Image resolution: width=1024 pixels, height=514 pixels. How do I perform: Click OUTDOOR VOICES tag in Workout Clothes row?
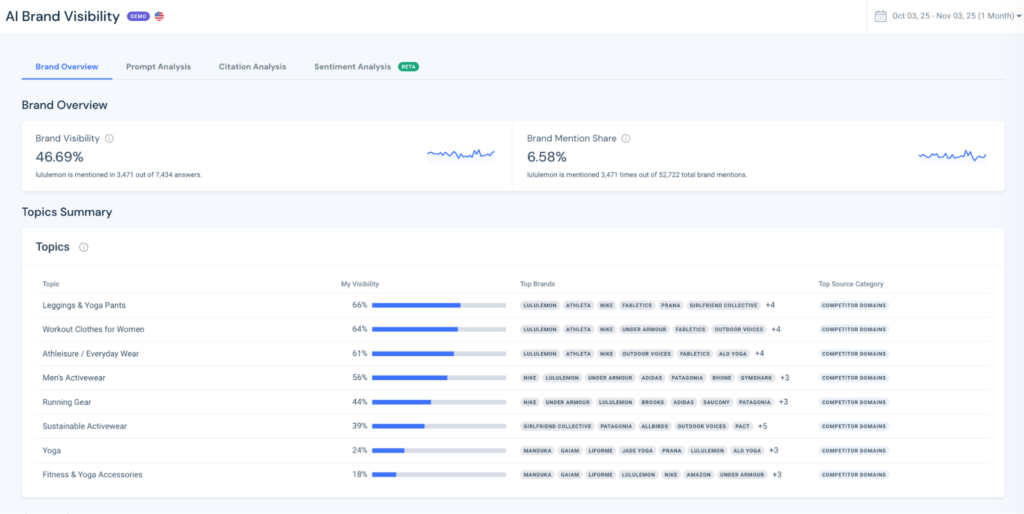tap(739, 329)
